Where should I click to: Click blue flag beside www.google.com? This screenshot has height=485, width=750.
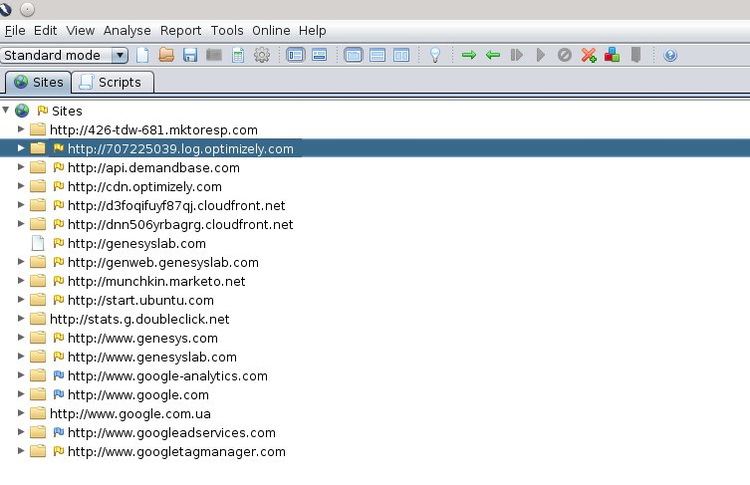point(58,394)
